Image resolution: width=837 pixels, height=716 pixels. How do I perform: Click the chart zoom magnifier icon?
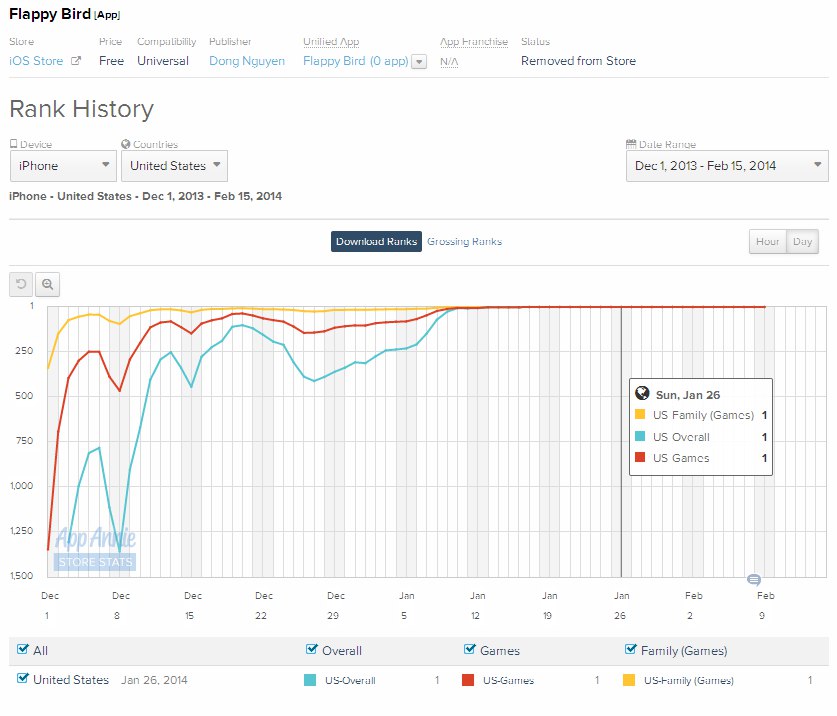tap(48, 284)
